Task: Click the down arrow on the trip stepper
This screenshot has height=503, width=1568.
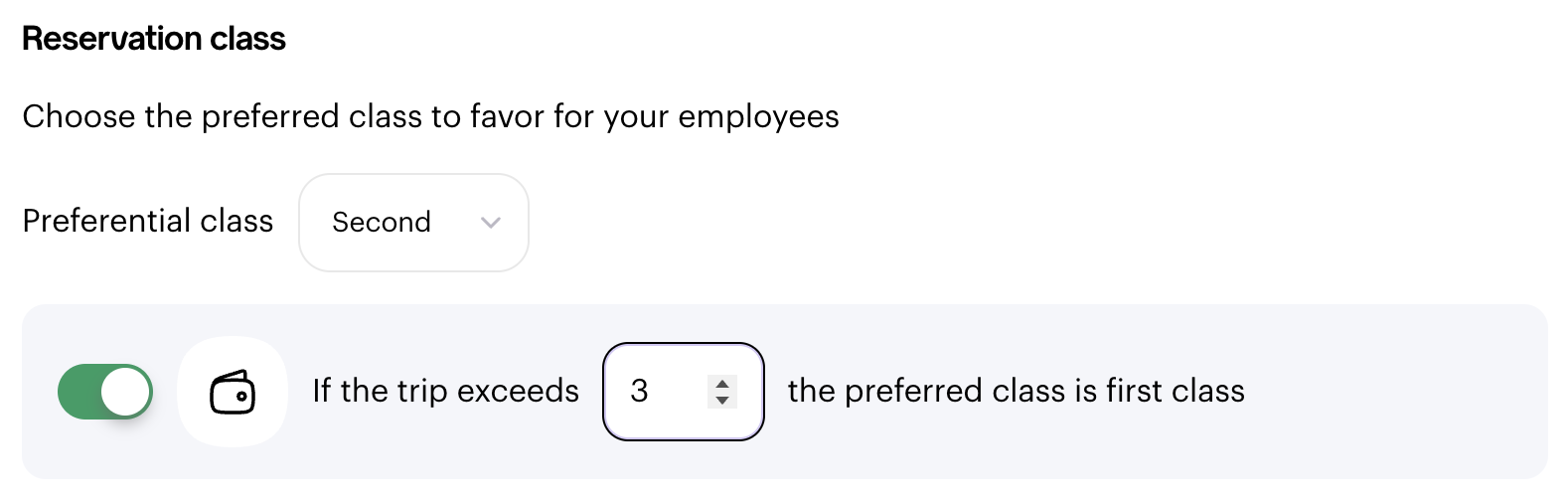Action: (722, 400)
